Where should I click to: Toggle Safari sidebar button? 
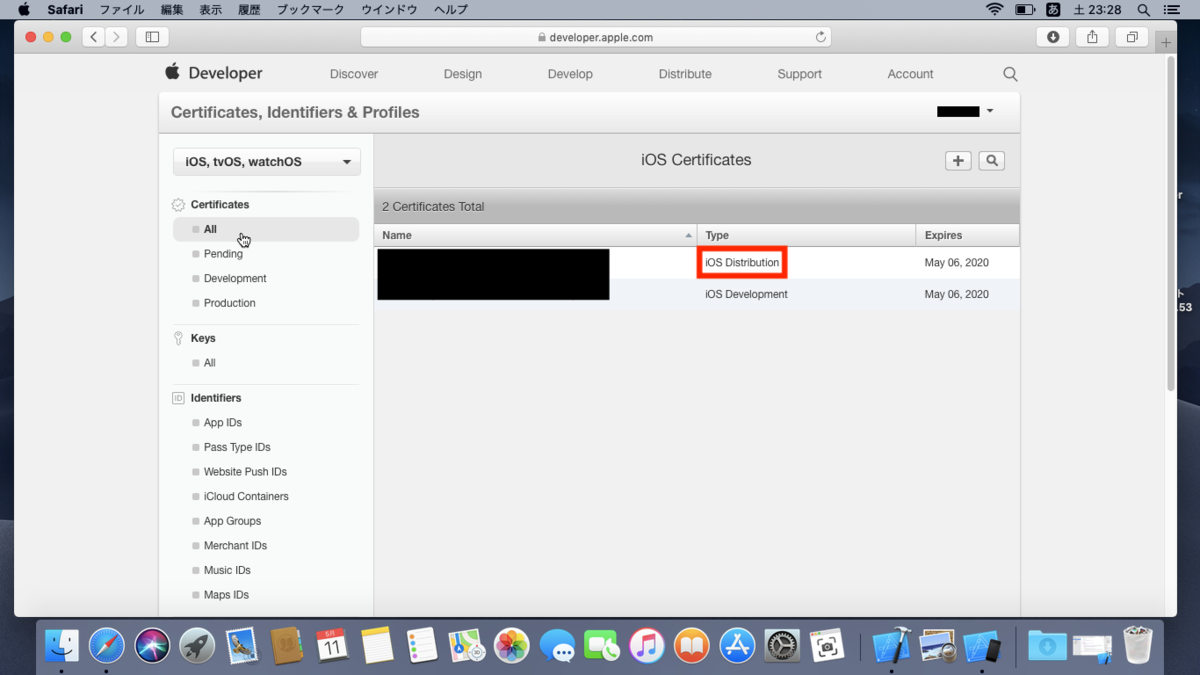(152, 37)
